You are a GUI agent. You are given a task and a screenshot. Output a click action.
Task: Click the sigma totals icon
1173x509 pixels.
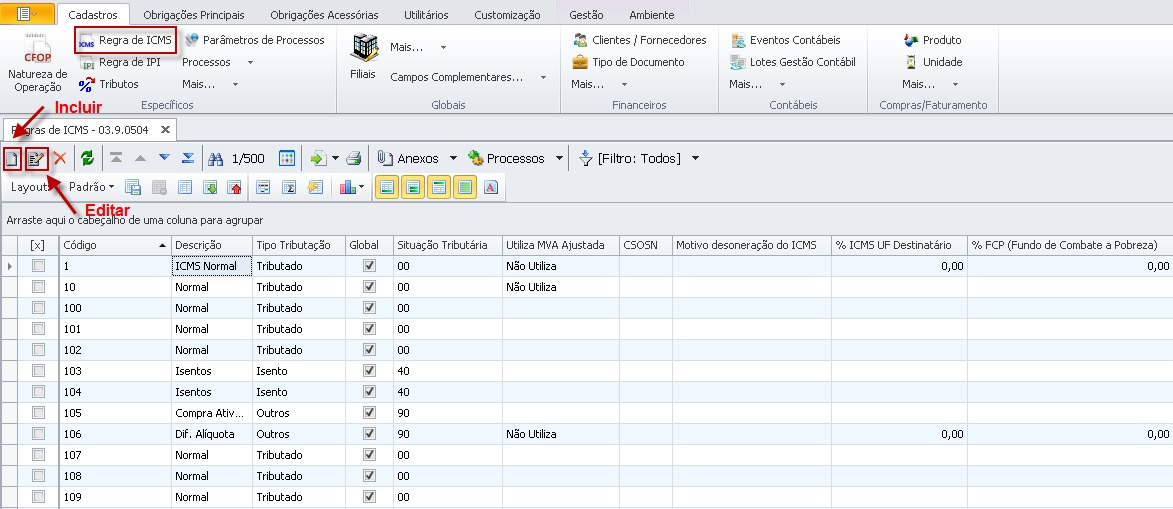click(x=289, y=187)
